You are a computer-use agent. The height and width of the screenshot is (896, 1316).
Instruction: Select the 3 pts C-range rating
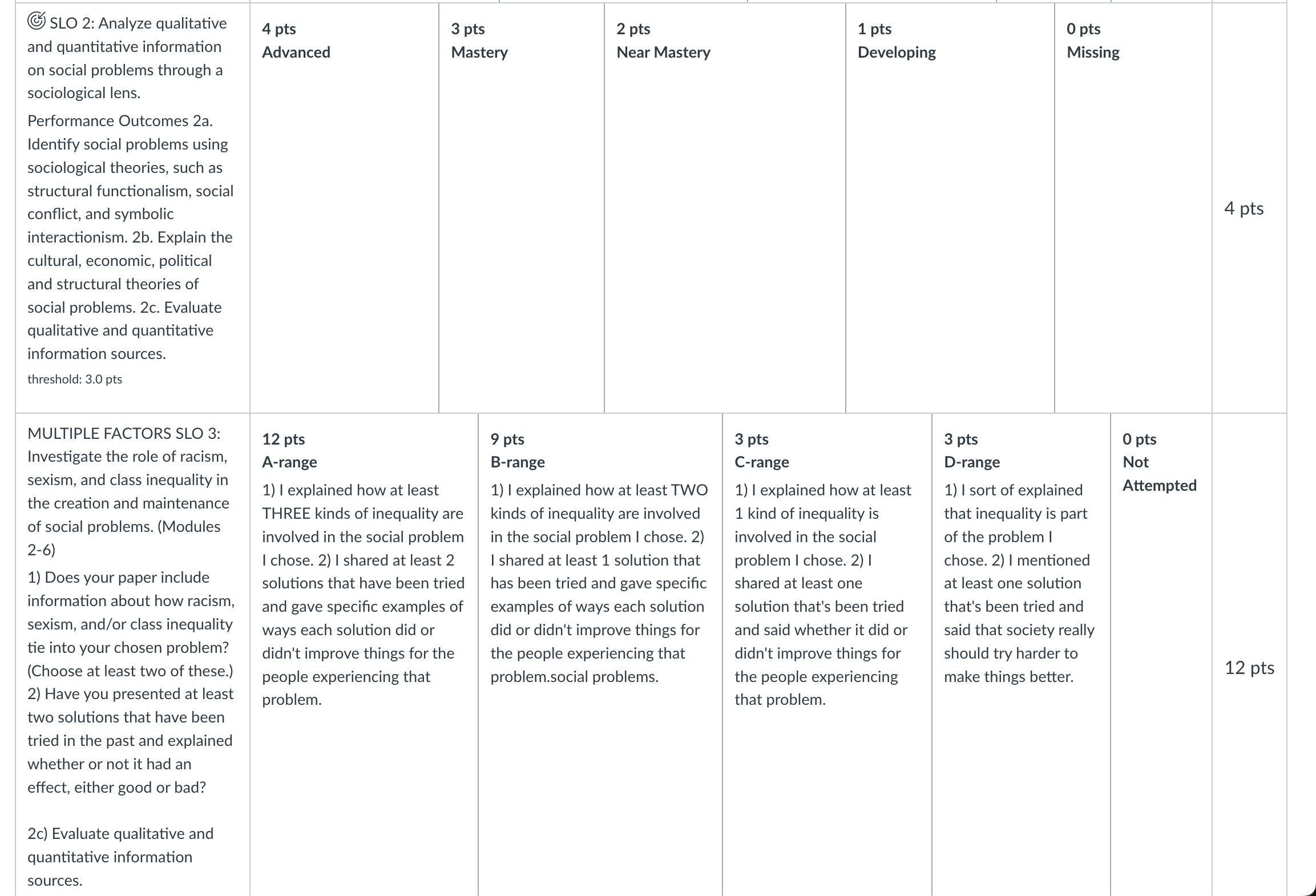pos(827,654)
